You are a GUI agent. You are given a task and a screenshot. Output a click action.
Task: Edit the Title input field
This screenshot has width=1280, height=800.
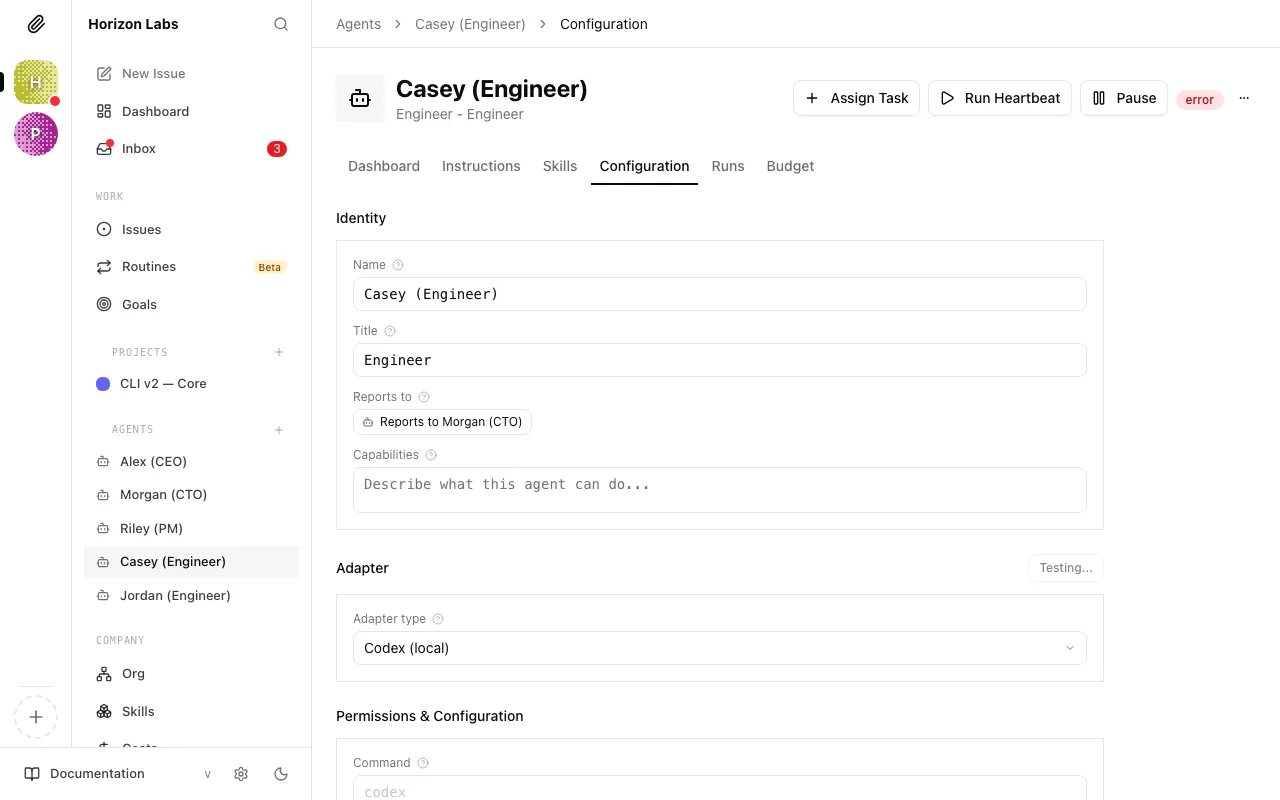[x=720, y=360]
